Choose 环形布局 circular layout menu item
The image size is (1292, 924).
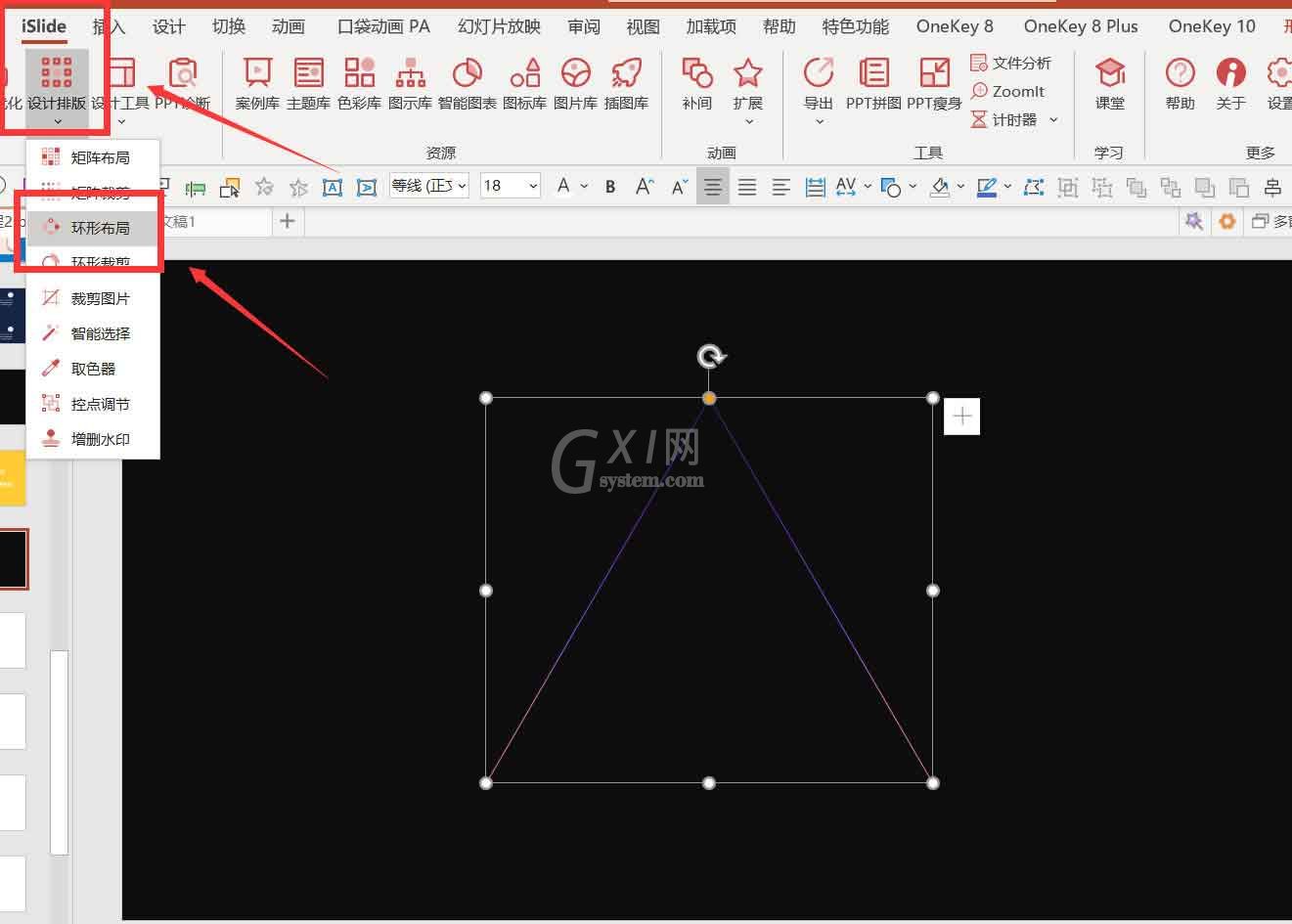93,228
